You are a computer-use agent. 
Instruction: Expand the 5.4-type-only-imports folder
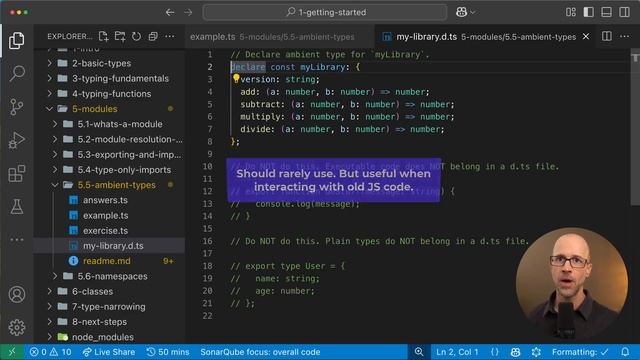tap(109, 170)
